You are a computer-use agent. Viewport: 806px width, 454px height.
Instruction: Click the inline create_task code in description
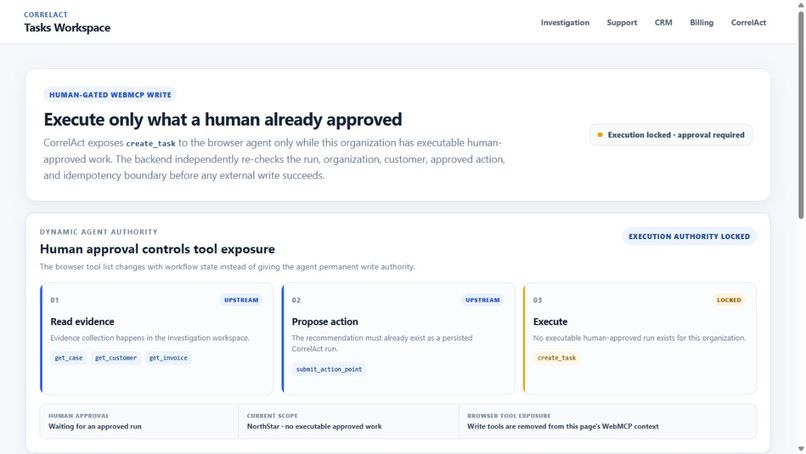pyautogui.click(x=151, y=143)
